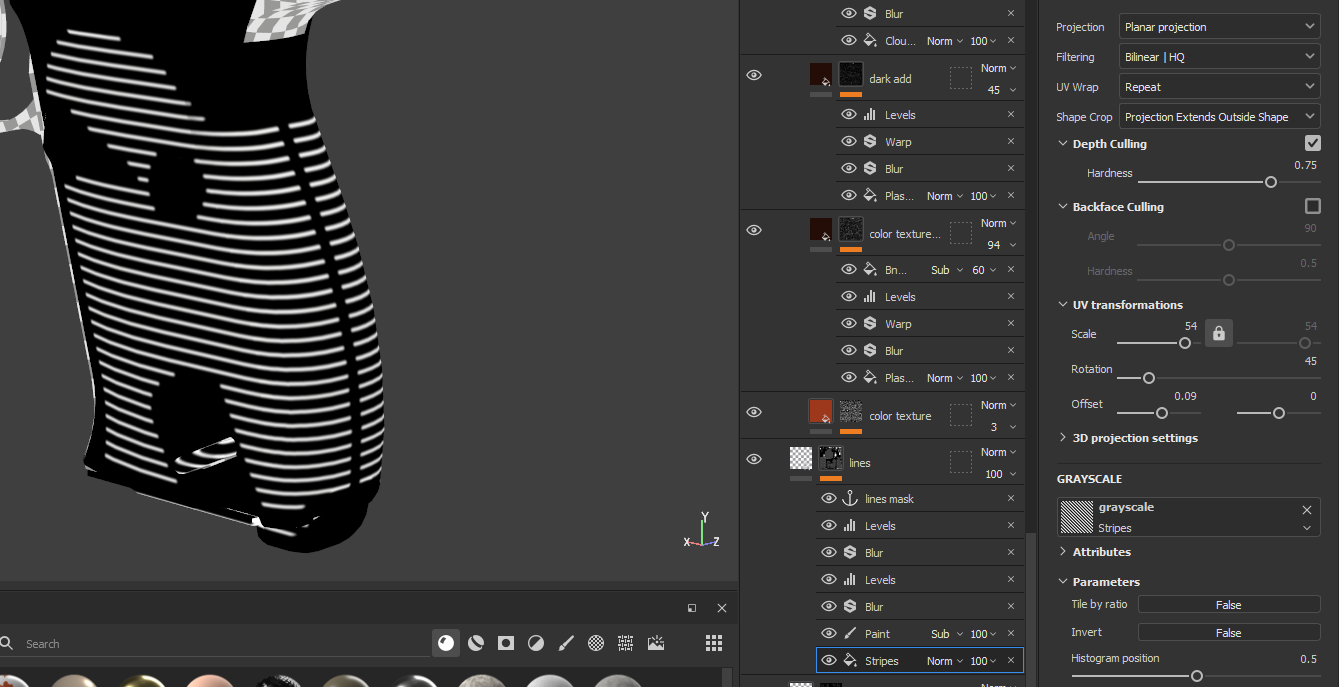The image size is (1339, 687).
Task: Select the half-shaded circle filter icon
Action: 535,643
